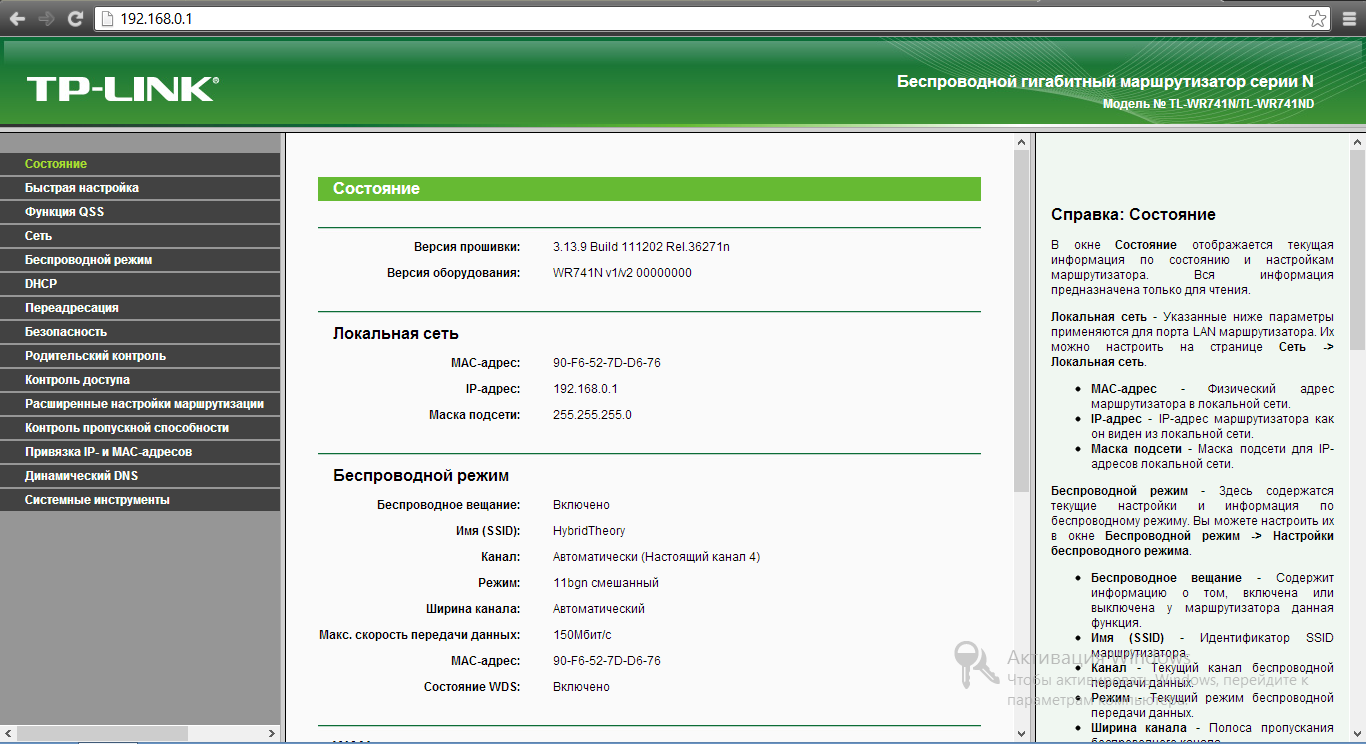This screenshot has width=1366, height=746.
Task: Select Привязка IP- и MAC-адресов
Action: click(x=140, y=452)
